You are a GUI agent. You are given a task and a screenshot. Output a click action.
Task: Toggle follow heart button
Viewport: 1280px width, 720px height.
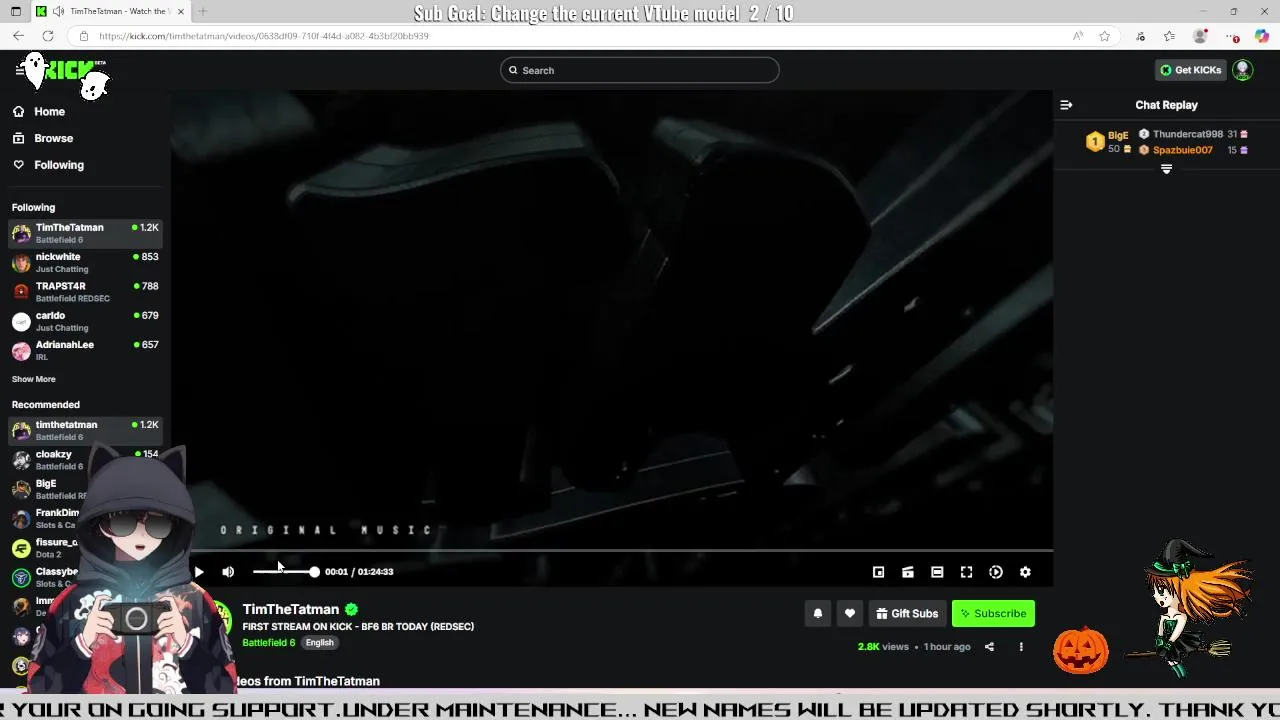[x=850, y=614]
